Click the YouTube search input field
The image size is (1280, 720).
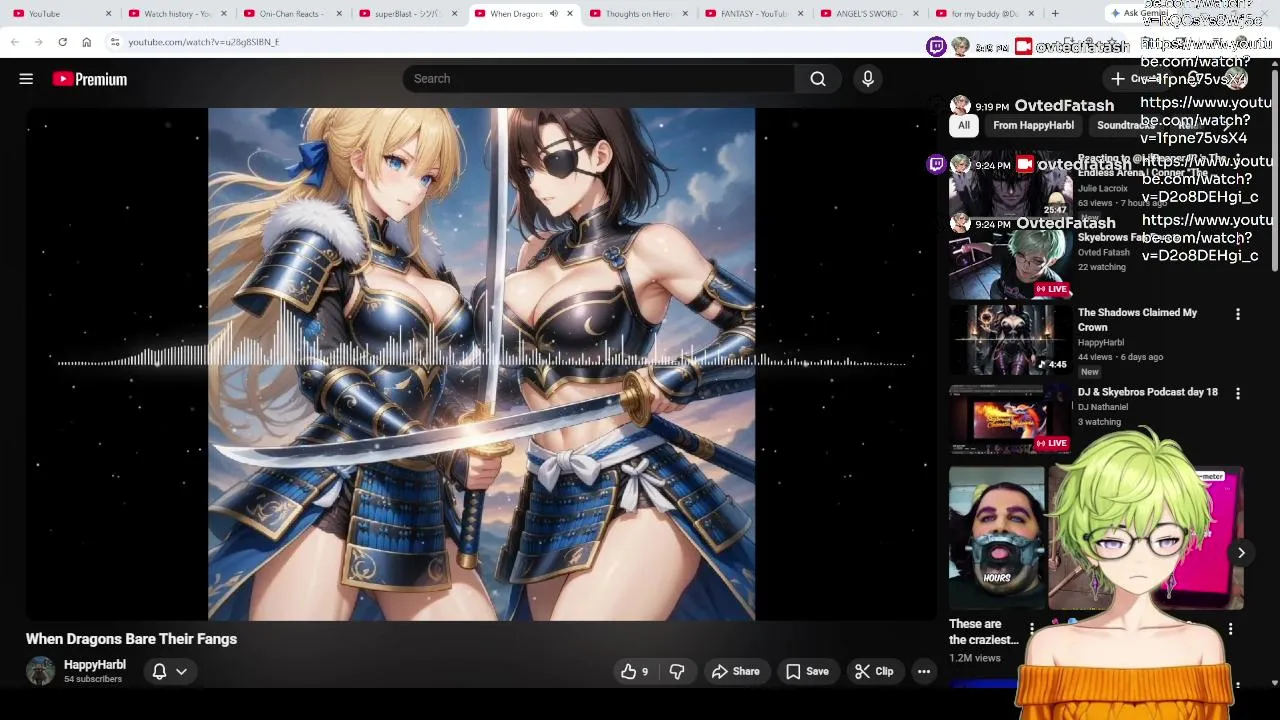(x=600, y=79)
